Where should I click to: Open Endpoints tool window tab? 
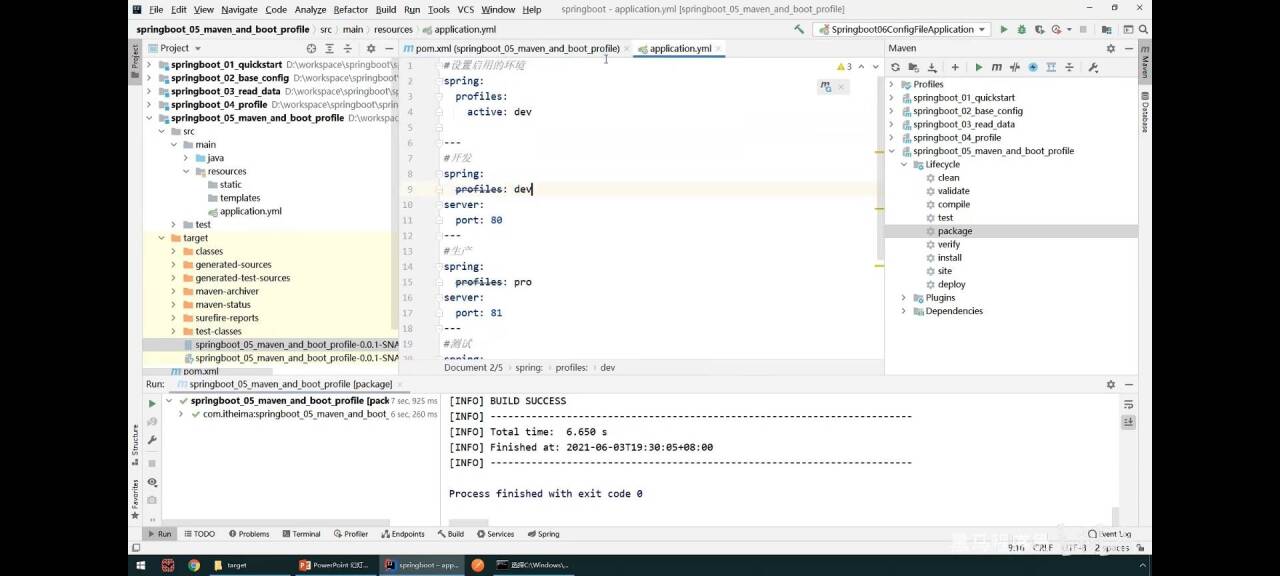pyautogui.click(x=403, y=534)
